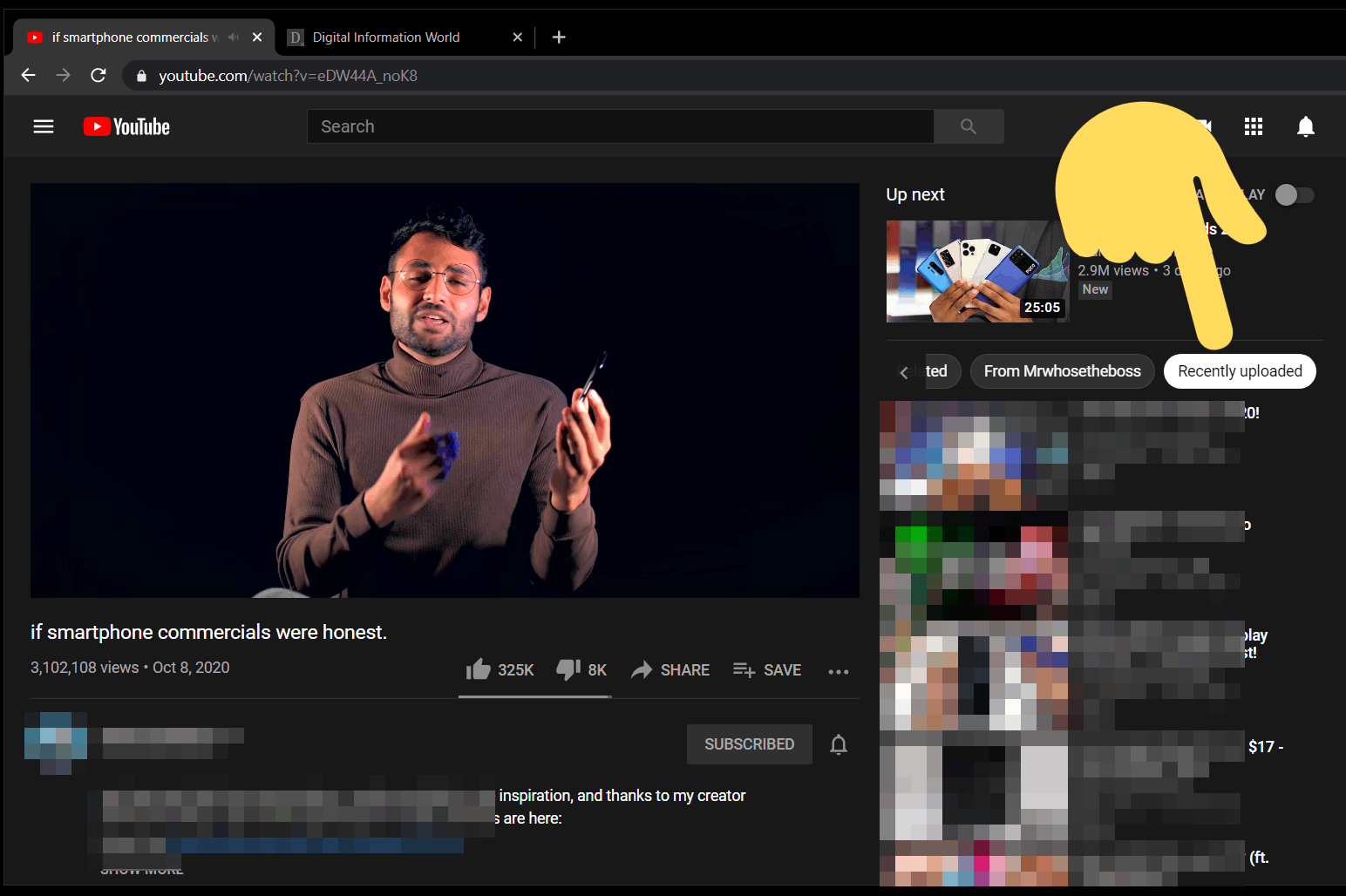Viewport: 1346px width, 896px height.
Task: Switch to the smartphone commercials tab
Action: [144, 37]
